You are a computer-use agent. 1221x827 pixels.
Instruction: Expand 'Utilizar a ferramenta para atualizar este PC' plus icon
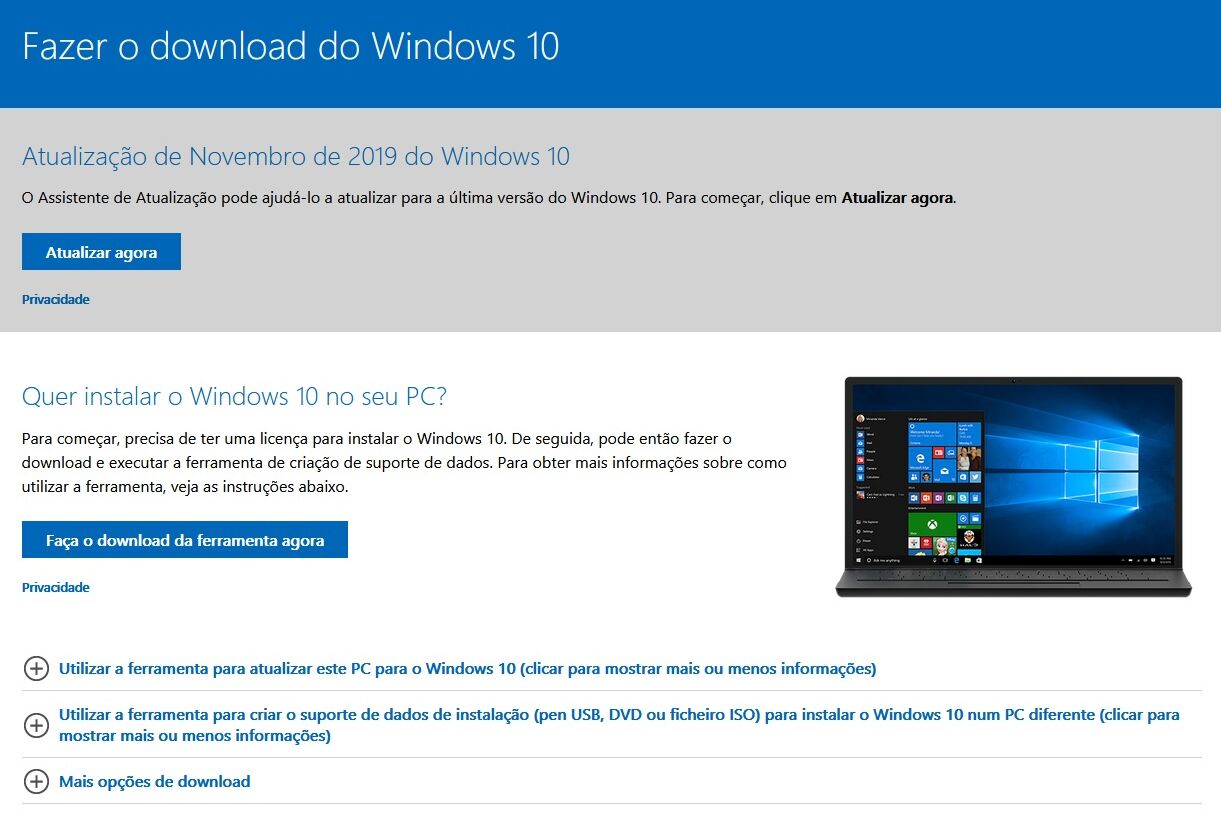36,668
